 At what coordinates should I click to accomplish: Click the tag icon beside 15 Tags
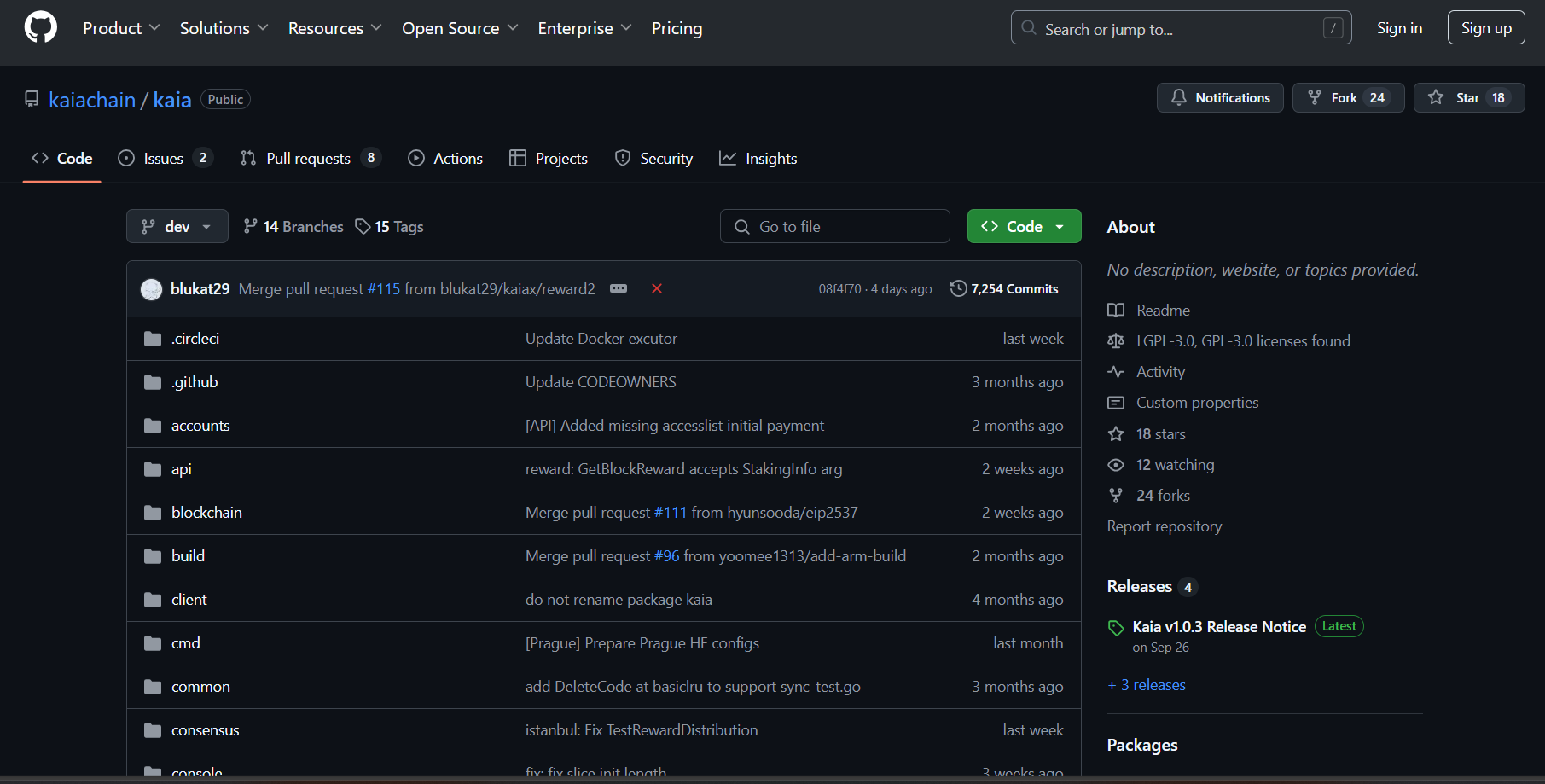[x=363, y=226]
